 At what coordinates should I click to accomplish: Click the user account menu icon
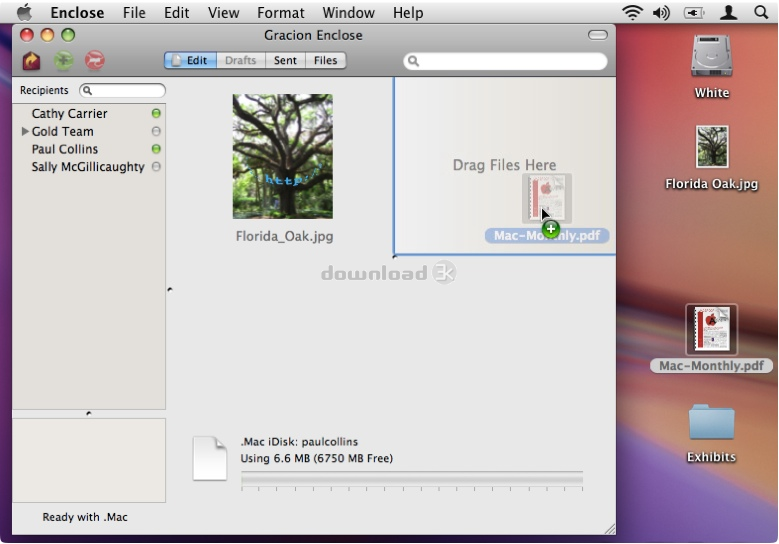(728, 12)
